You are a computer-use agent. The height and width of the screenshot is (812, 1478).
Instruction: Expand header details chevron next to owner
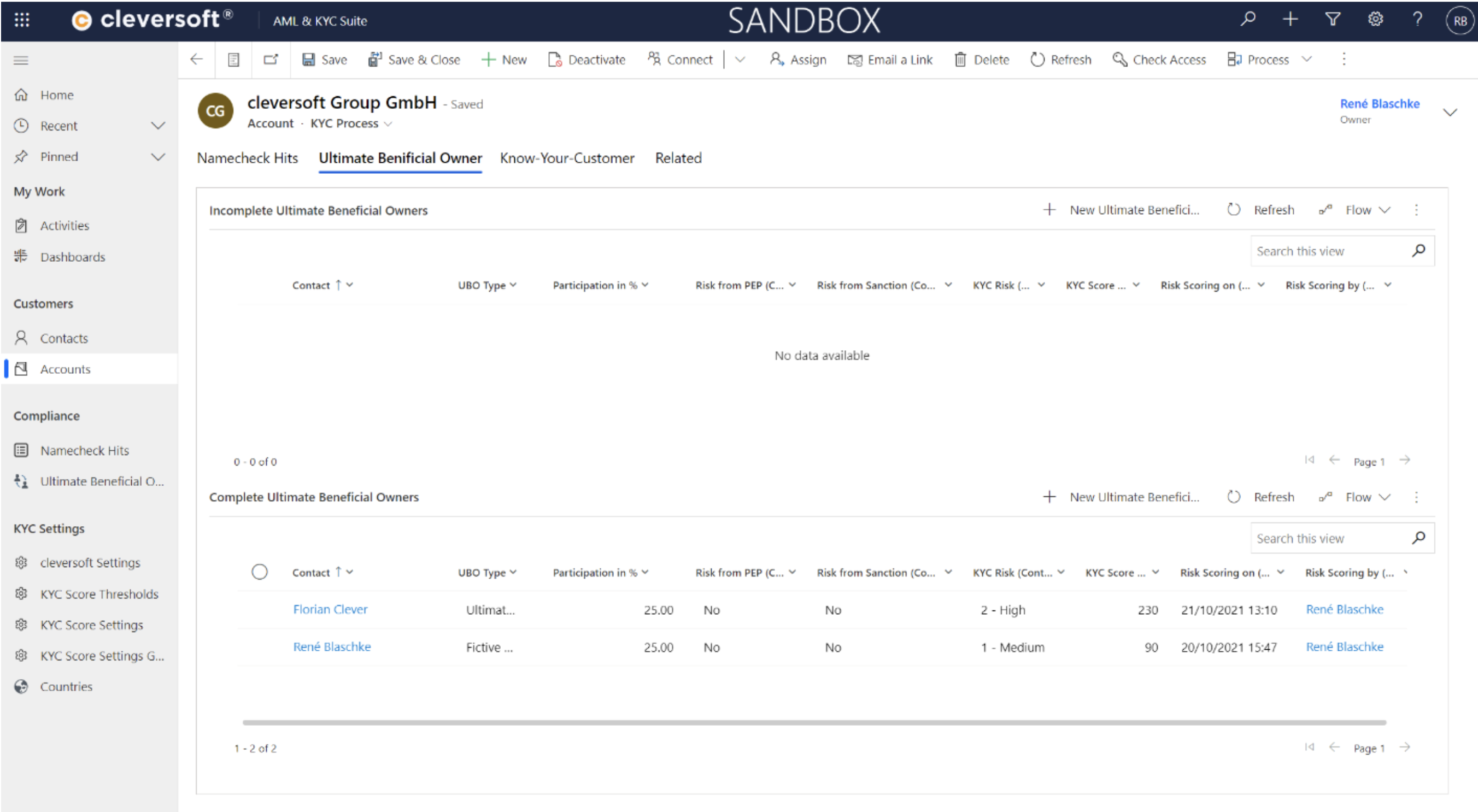(x=1450, y=112)
